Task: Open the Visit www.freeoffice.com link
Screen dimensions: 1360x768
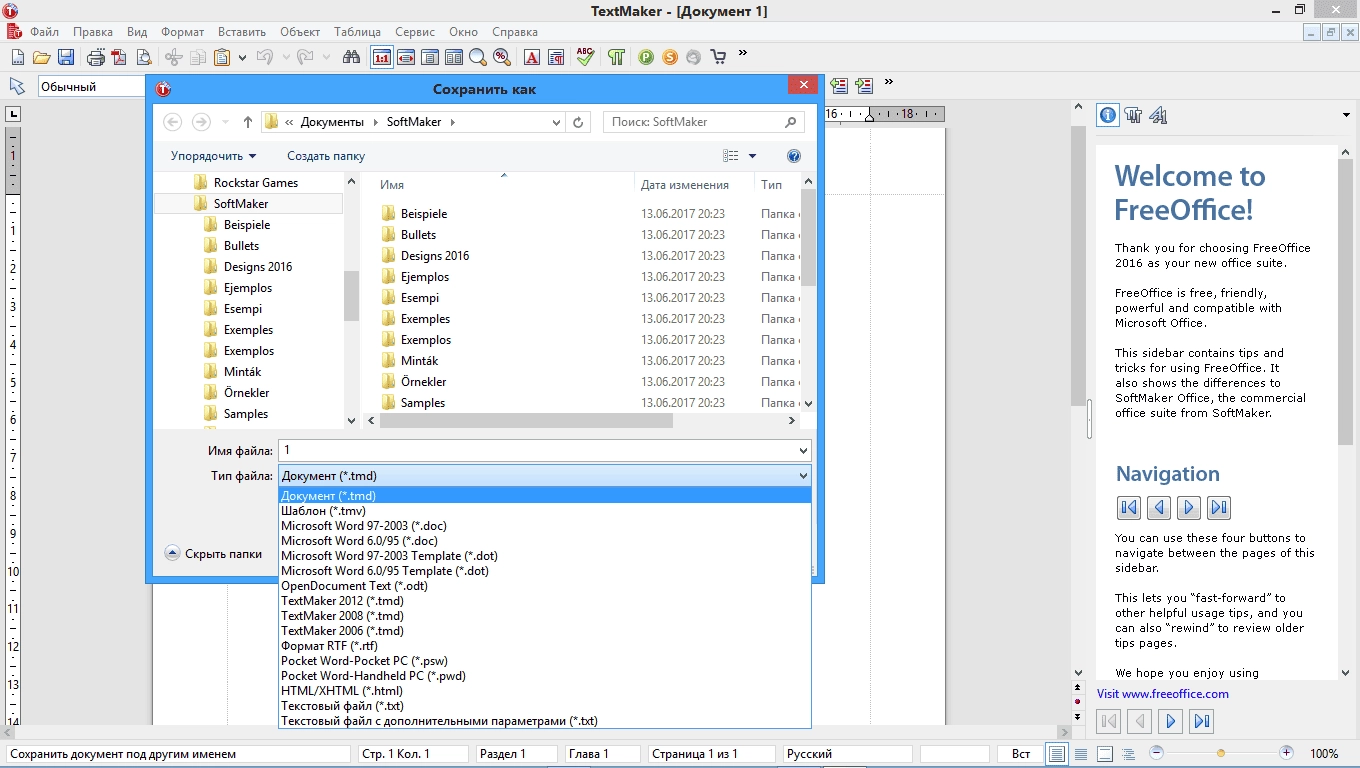Action: (x=1162, y=694)
